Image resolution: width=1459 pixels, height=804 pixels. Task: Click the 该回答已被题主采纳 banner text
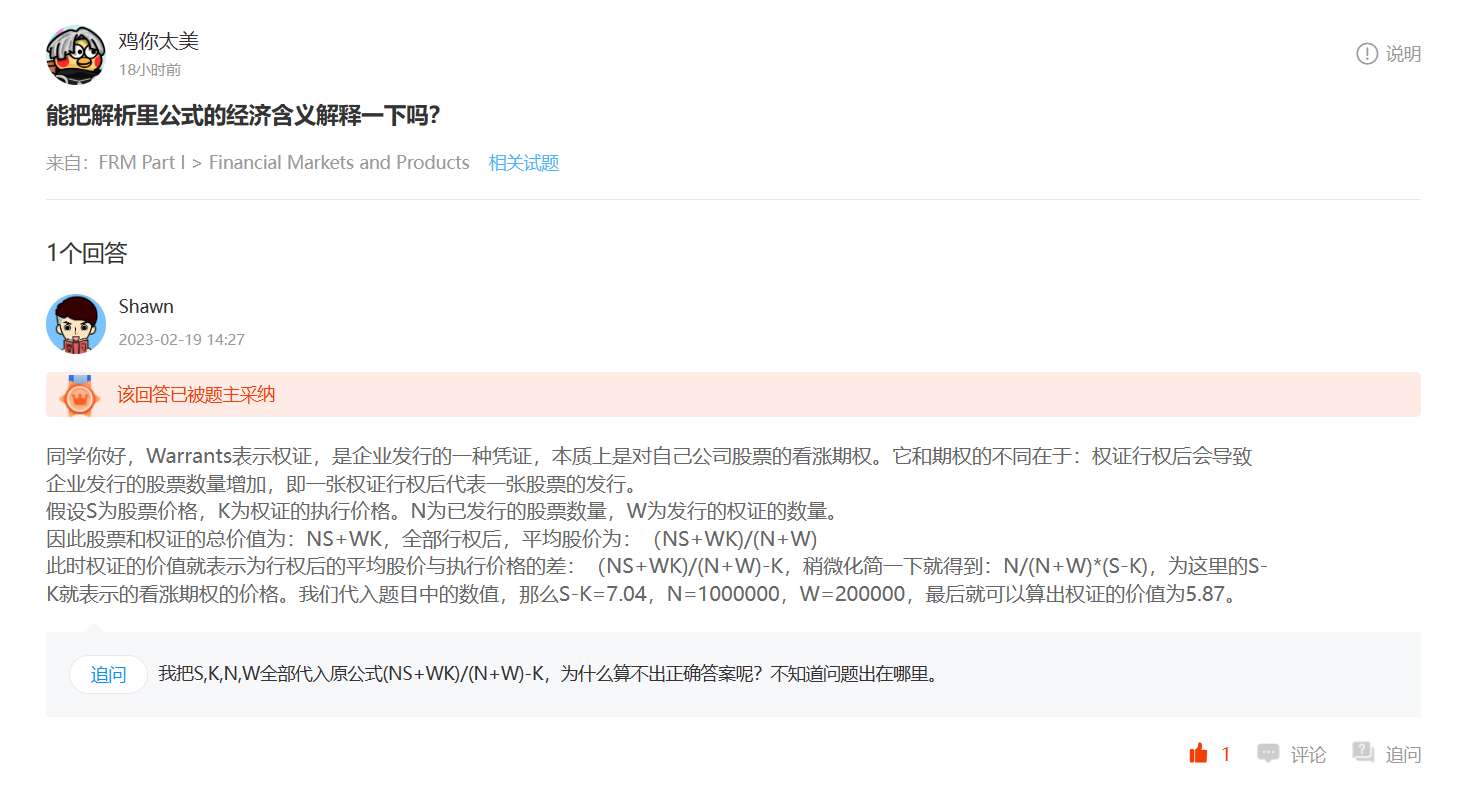(x=196, y=395)
